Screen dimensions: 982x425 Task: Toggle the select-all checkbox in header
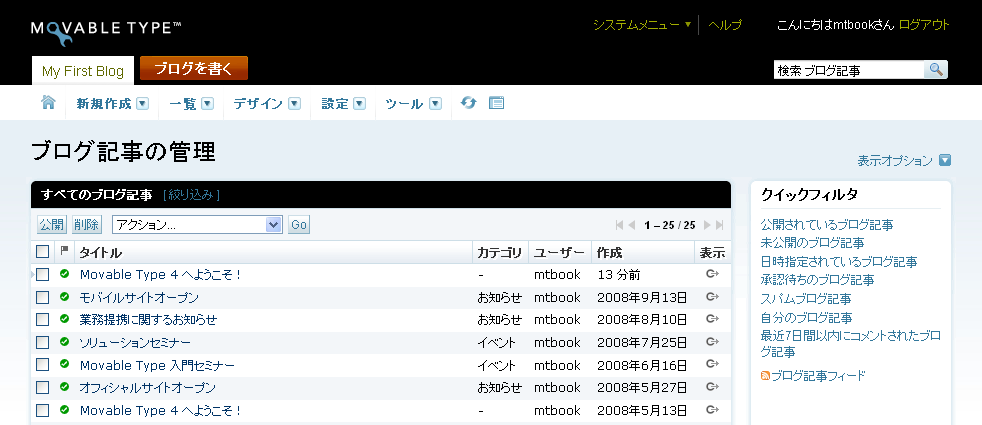click(x=43, y=252)
